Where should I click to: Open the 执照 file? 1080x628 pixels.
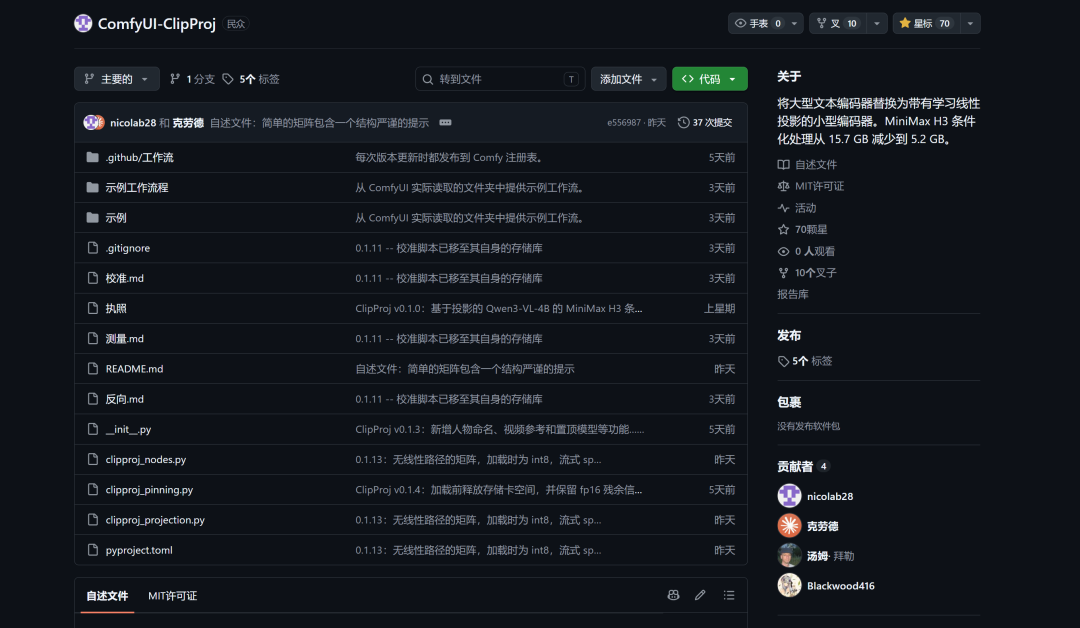[116, 308]
